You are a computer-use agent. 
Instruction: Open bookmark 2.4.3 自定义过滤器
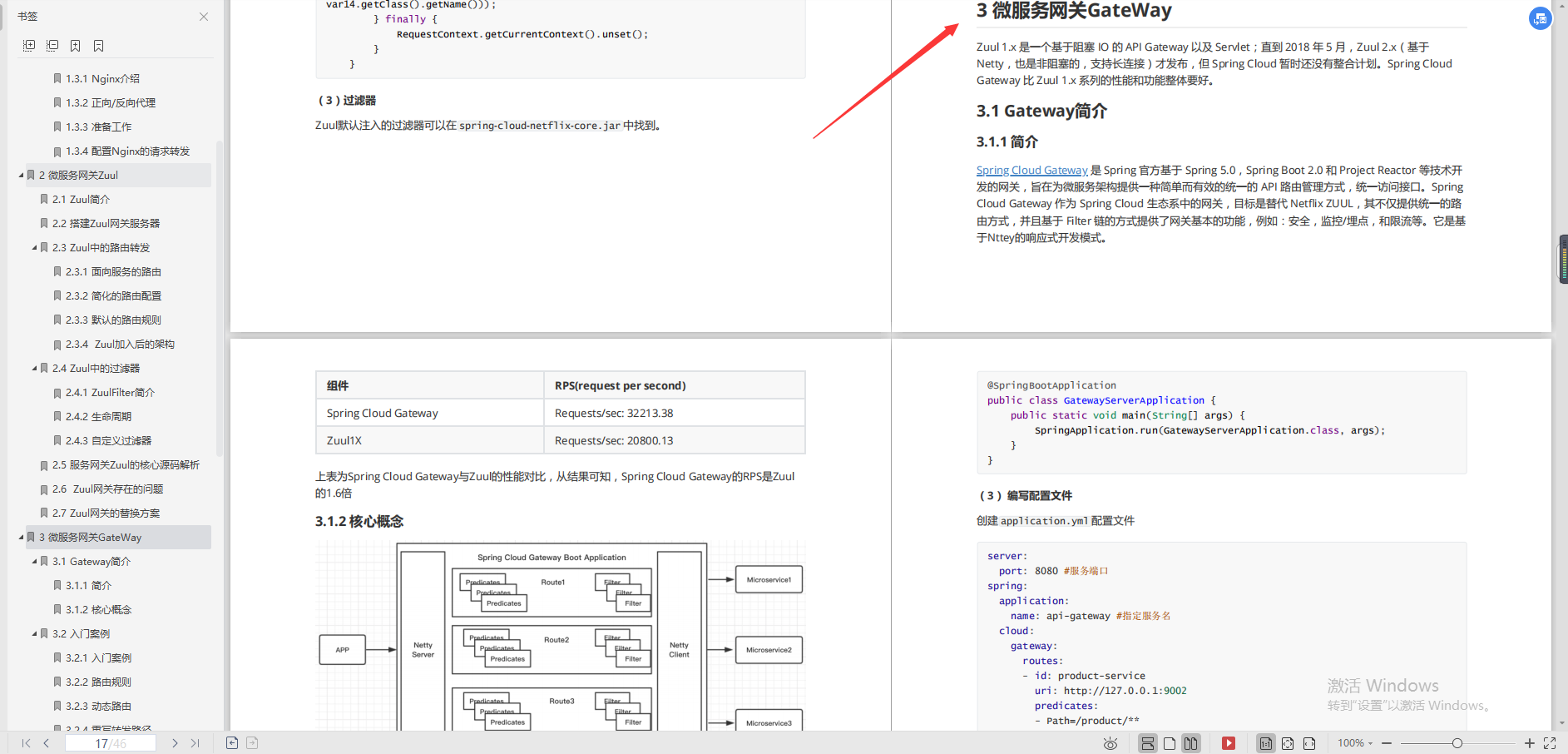pyautogui.click(x=108, y=440)
